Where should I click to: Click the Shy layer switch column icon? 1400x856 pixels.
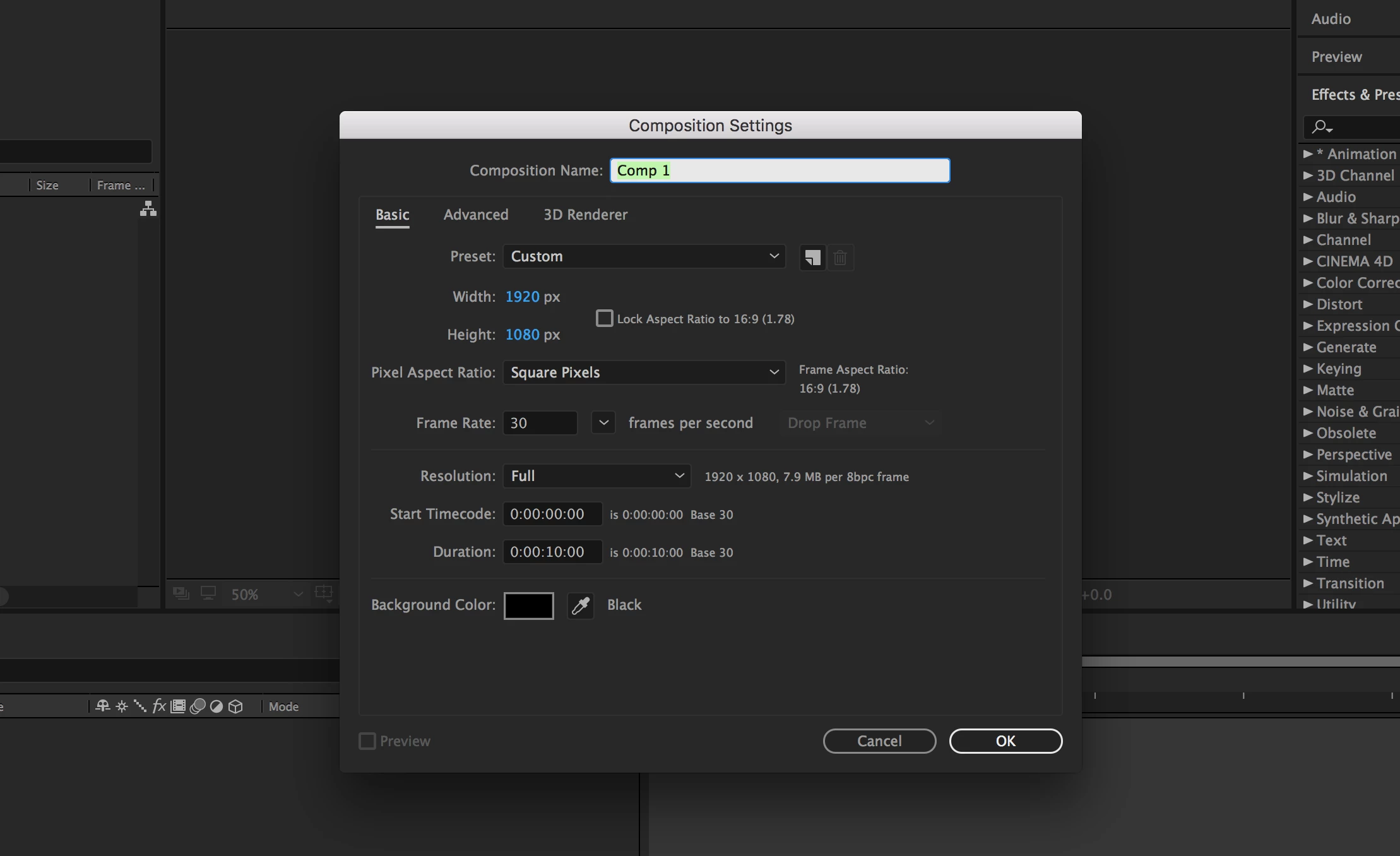(x=103, y=706)
